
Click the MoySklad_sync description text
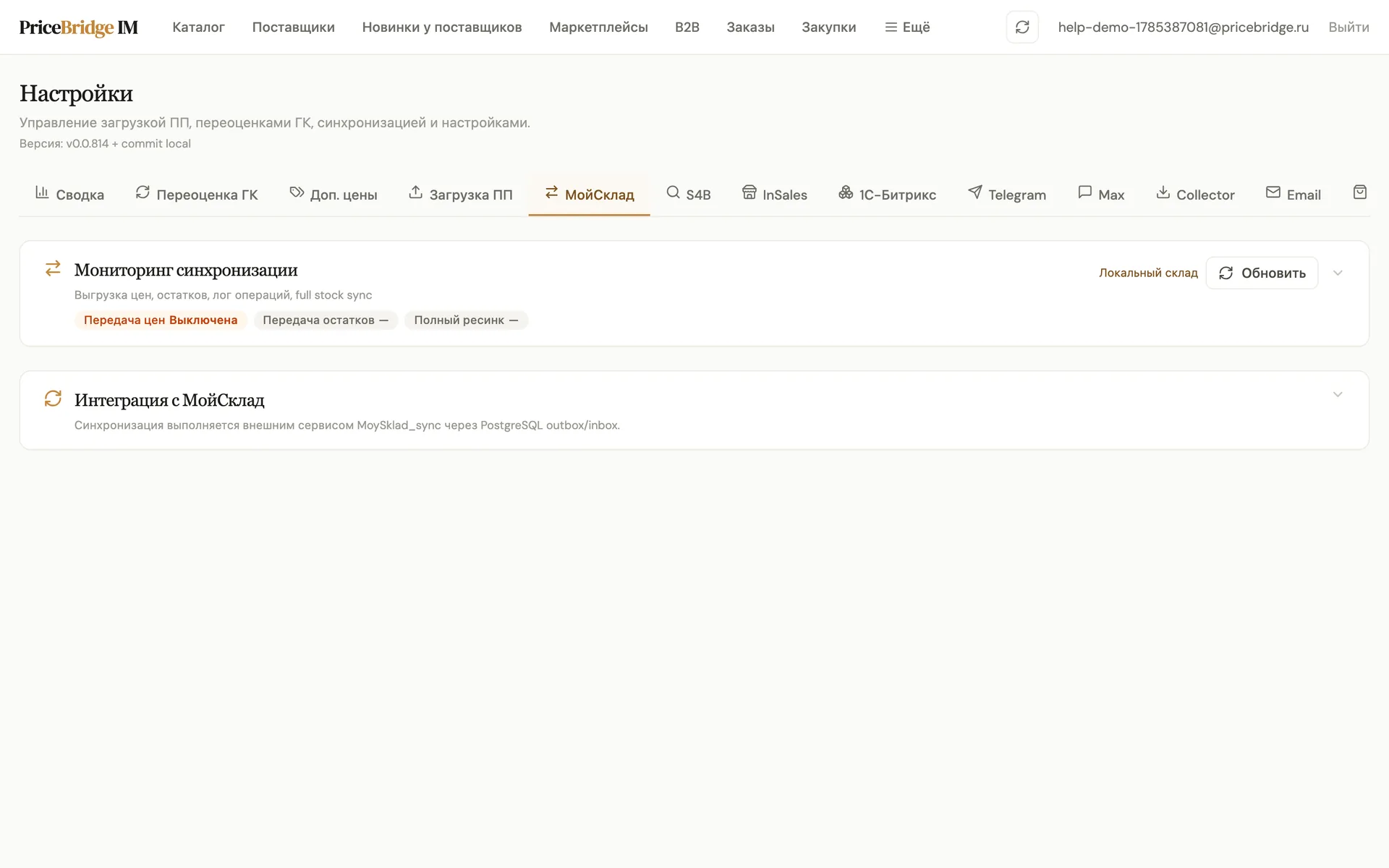pos(347,425)
